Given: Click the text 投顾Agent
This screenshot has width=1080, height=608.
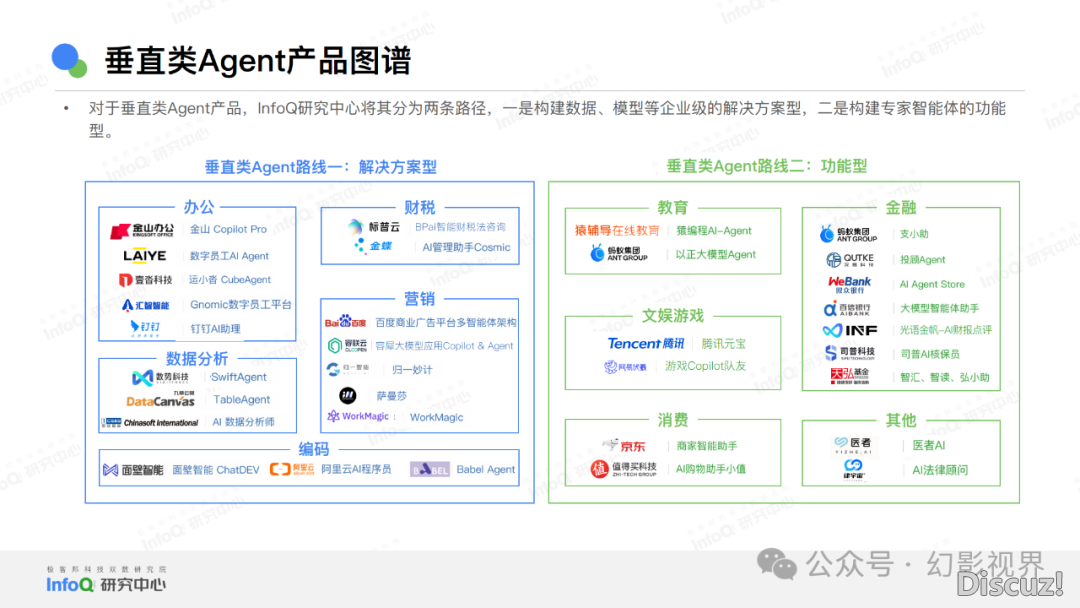Looking at the screenshot, I should click(x=922, y=260).
